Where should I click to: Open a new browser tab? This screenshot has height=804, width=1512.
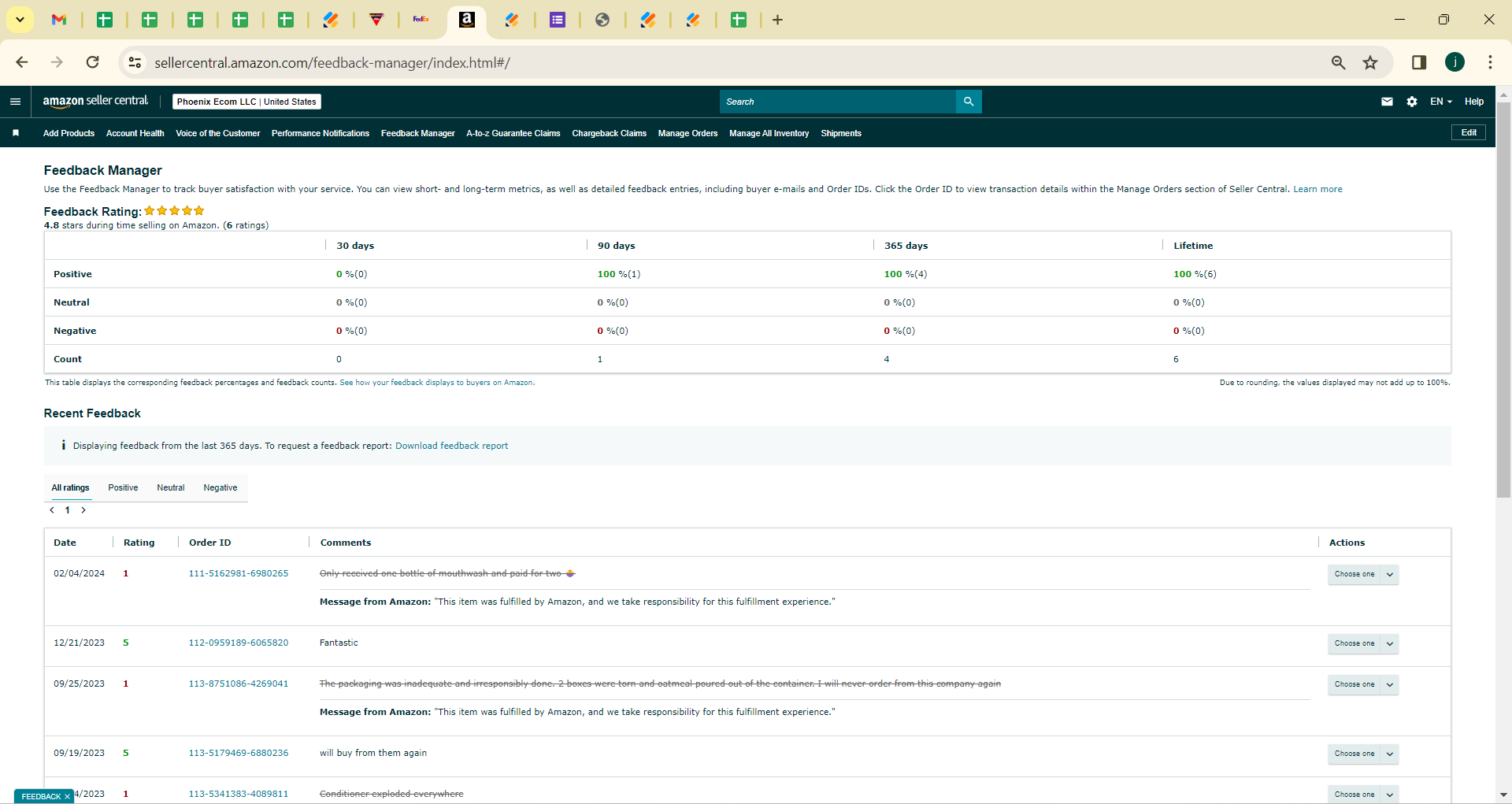(x=777, y=20)
